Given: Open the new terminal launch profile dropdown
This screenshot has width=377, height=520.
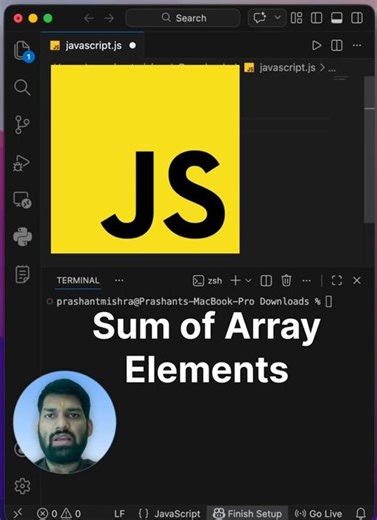Looking at the screenshot, I should 248,281.
